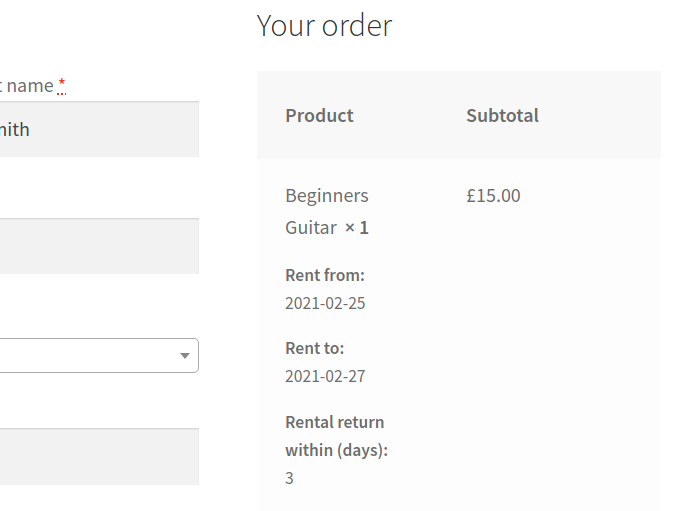This screenshot has height=511, width=678.
Task: Click the "Rent from:" label
Action: (324, 275)
